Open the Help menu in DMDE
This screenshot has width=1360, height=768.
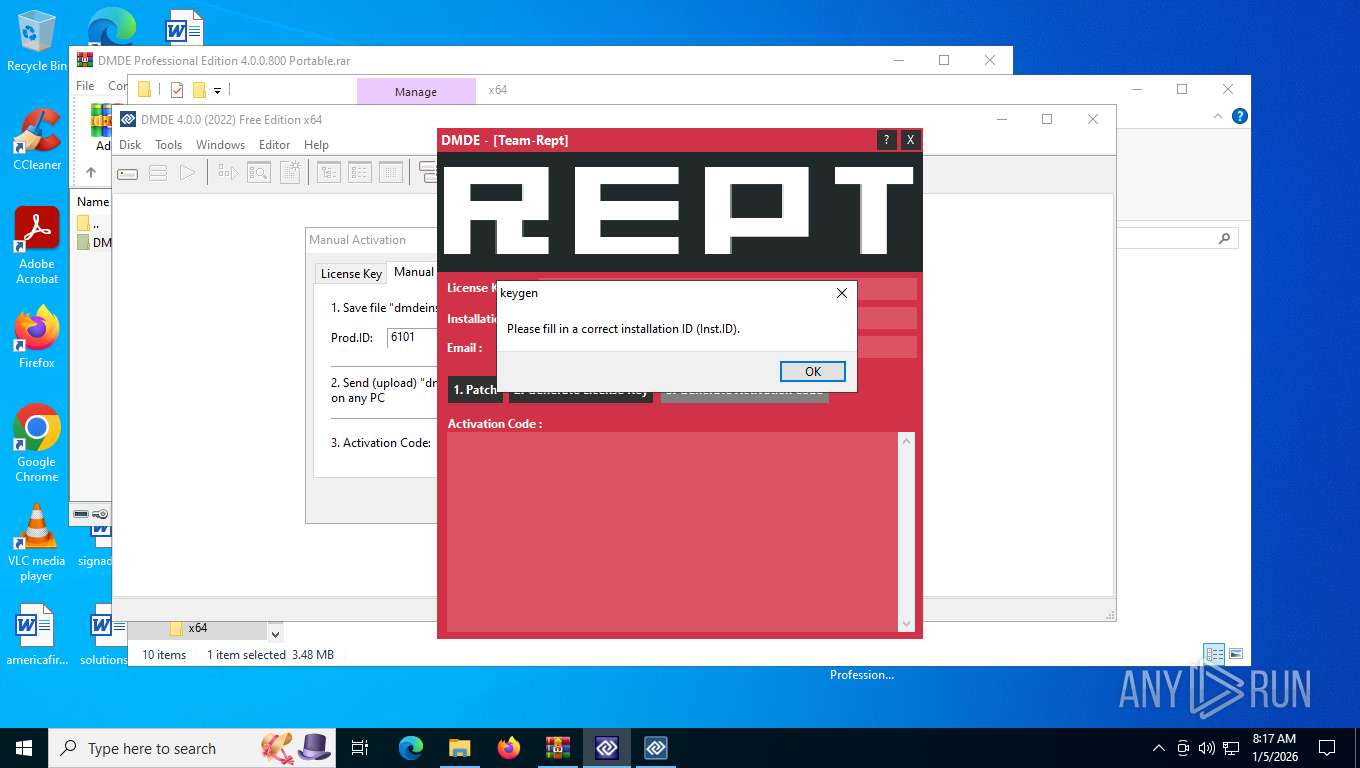click(316, 145)
